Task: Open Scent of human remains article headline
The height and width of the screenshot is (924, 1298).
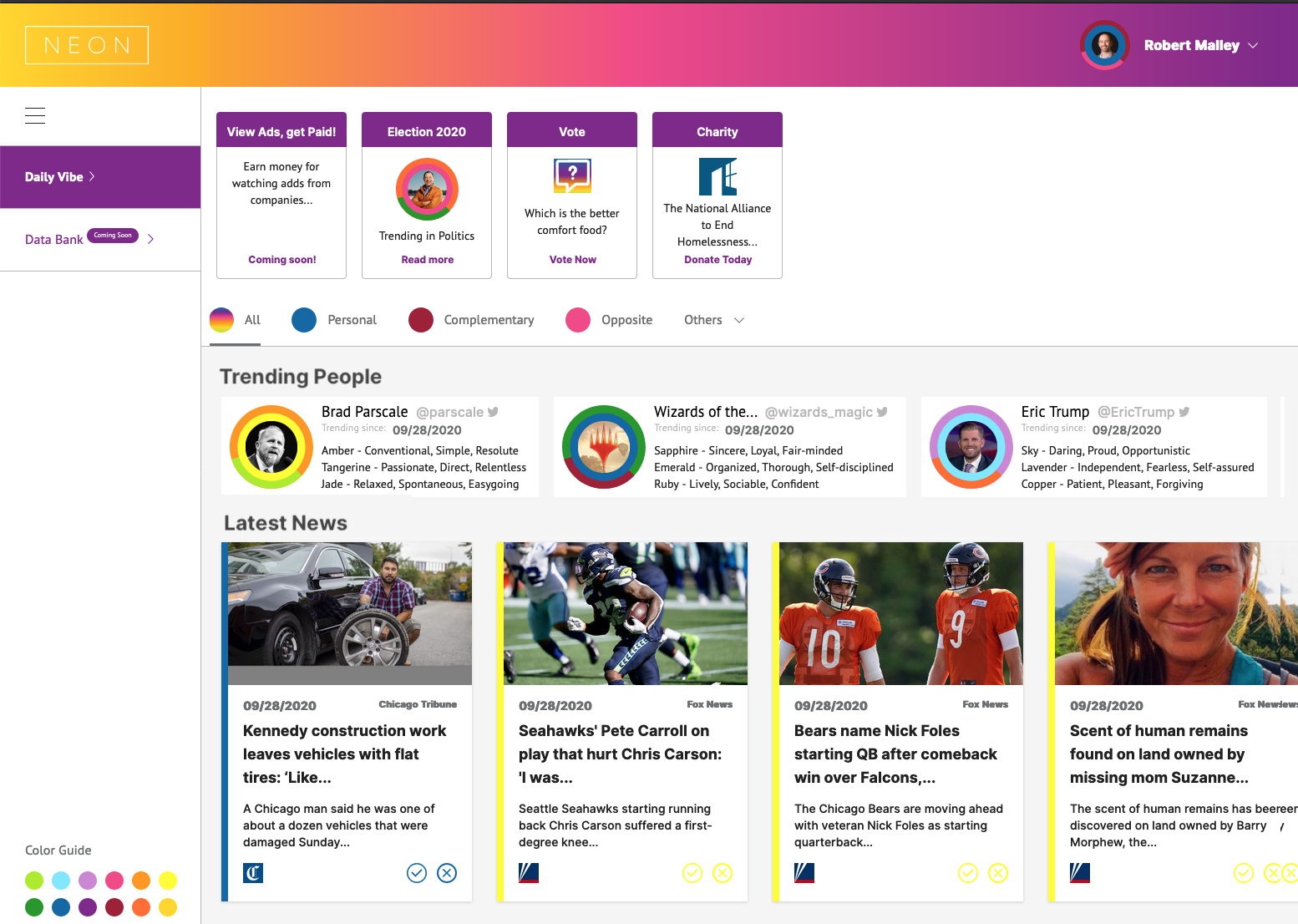Action: tap(1159, 754)
